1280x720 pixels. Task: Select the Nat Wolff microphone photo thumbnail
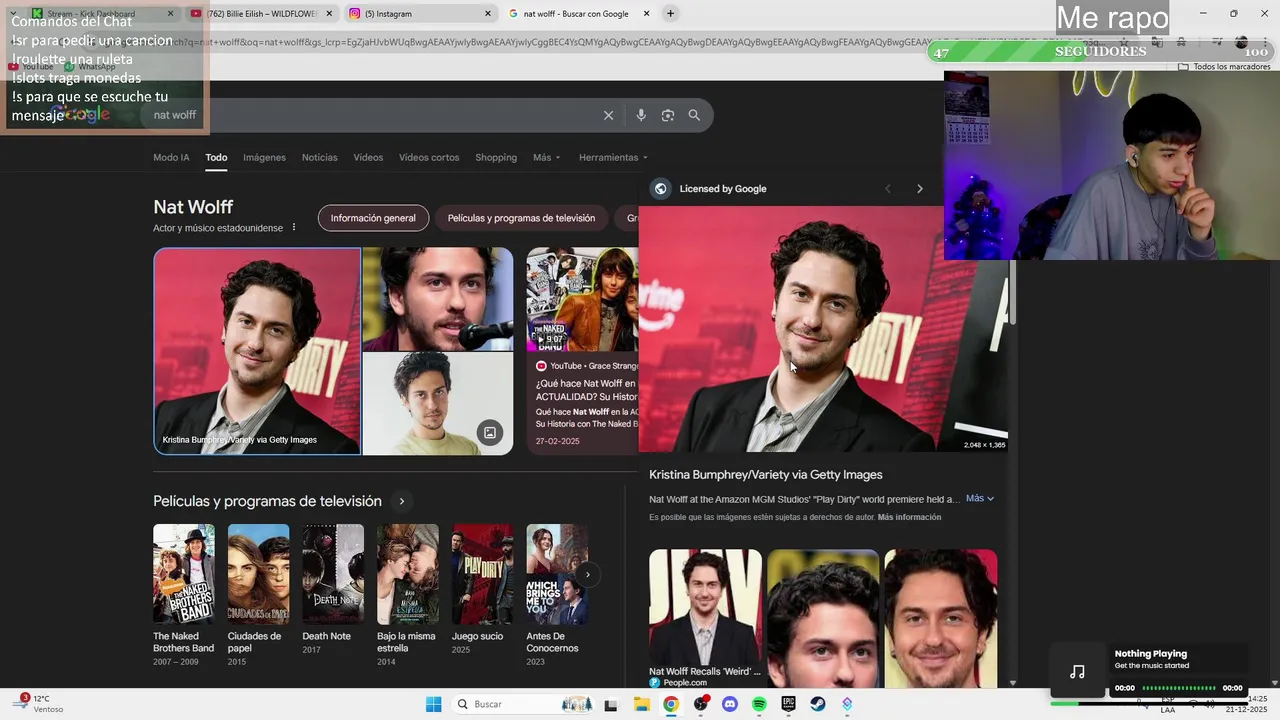(x=438, y=299)
